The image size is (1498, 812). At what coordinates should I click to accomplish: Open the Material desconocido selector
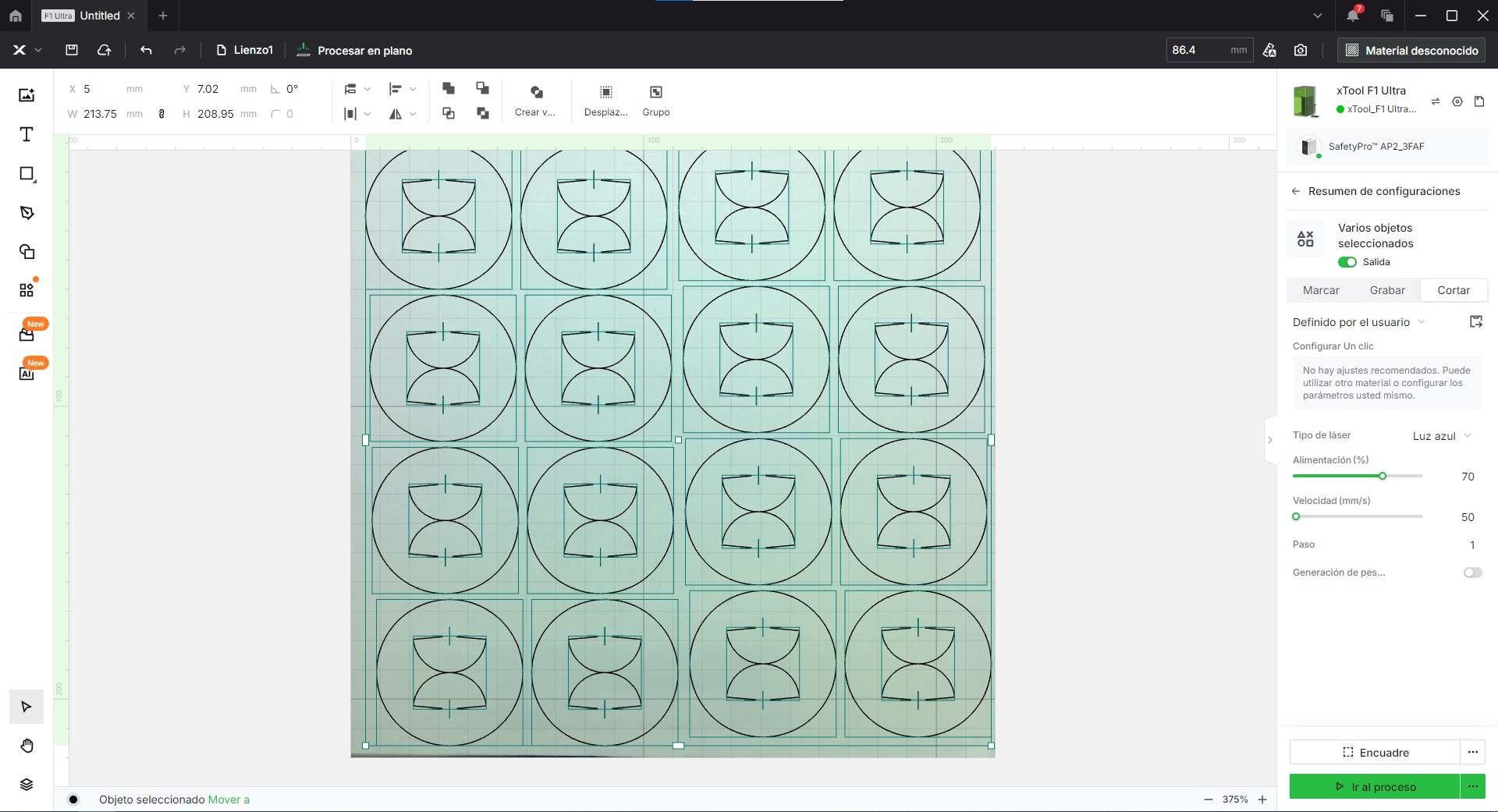point(1411,50)
